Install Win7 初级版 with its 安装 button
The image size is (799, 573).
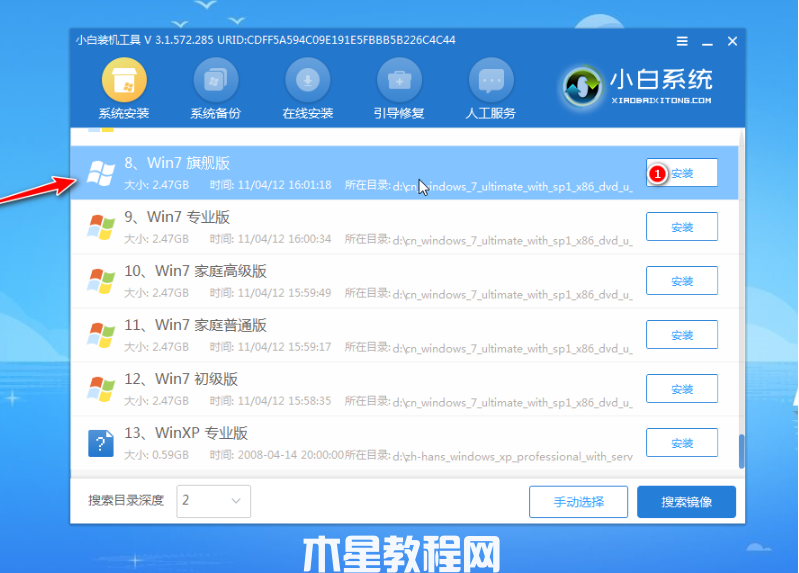coord(682,389)
